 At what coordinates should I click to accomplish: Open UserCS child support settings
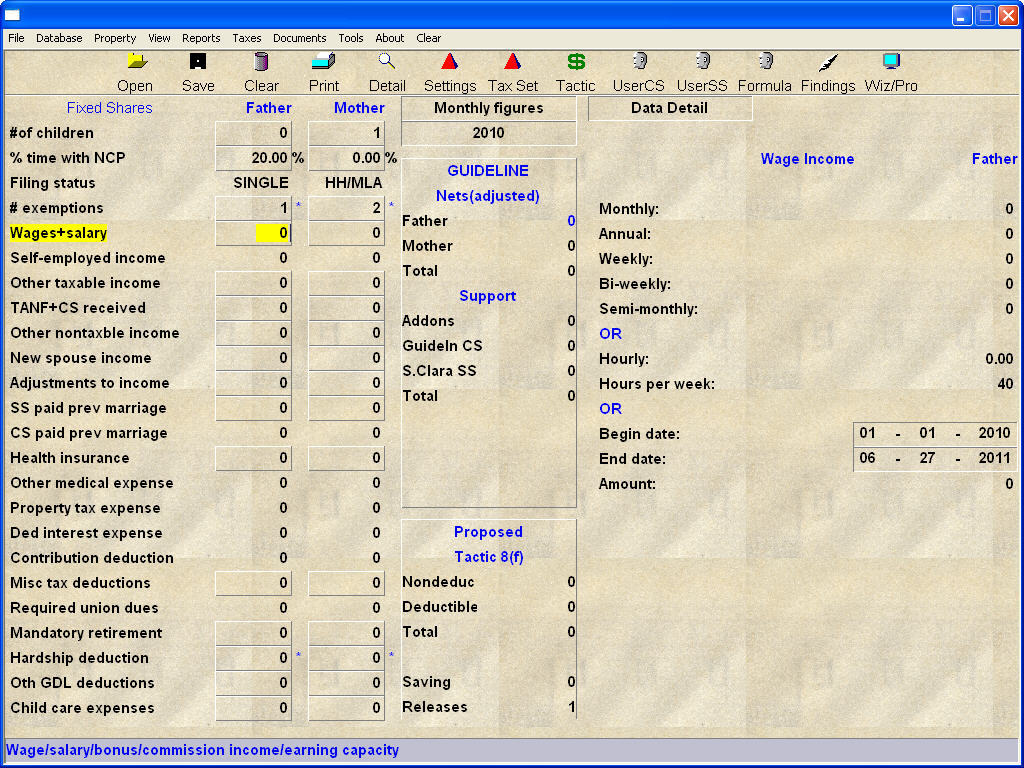click(638, 72)
